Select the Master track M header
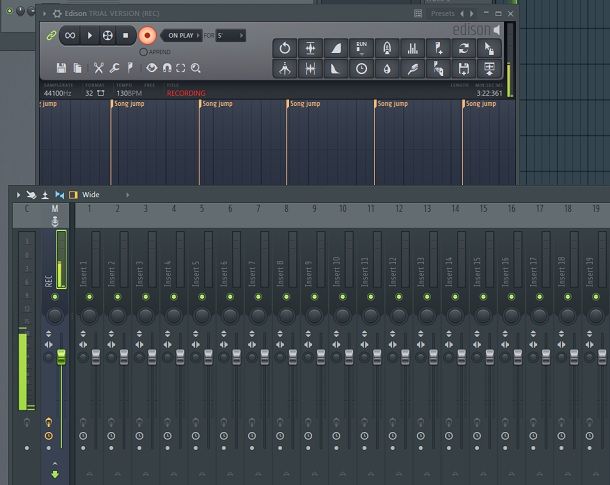610x485 pixels. (x=55, y=209)
